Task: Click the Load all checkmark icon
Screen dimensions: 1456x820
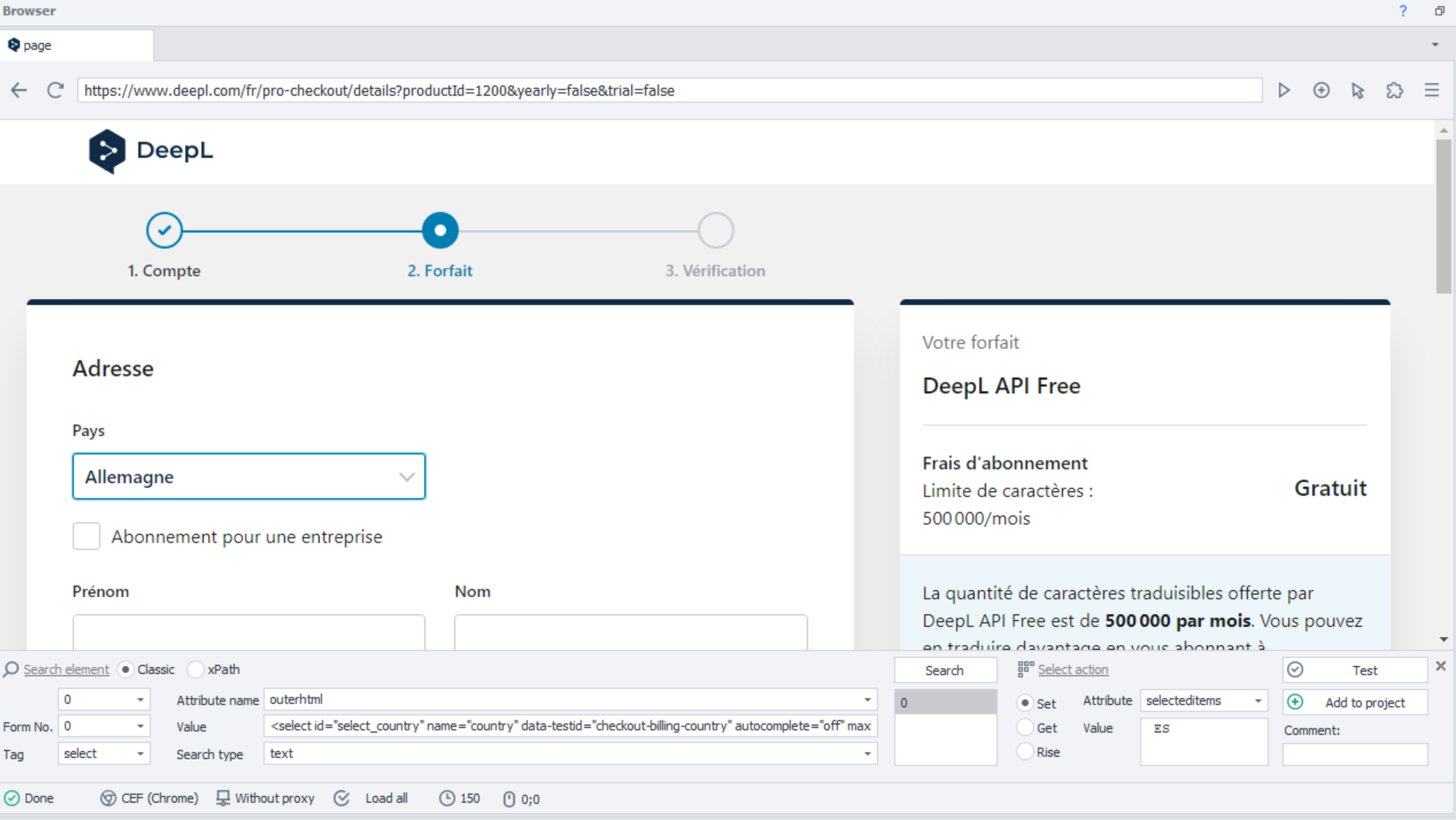Action: (x=342, y=799)
